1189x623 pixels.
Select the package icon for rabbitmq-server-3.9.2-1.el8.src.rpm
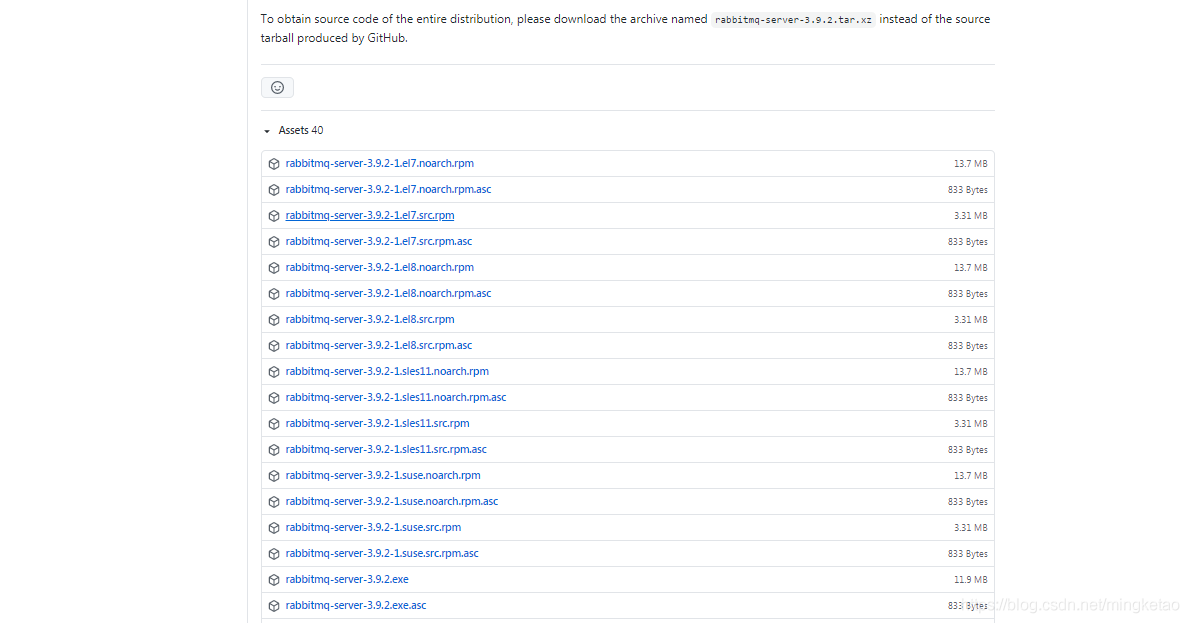click(x=273, y=319)
